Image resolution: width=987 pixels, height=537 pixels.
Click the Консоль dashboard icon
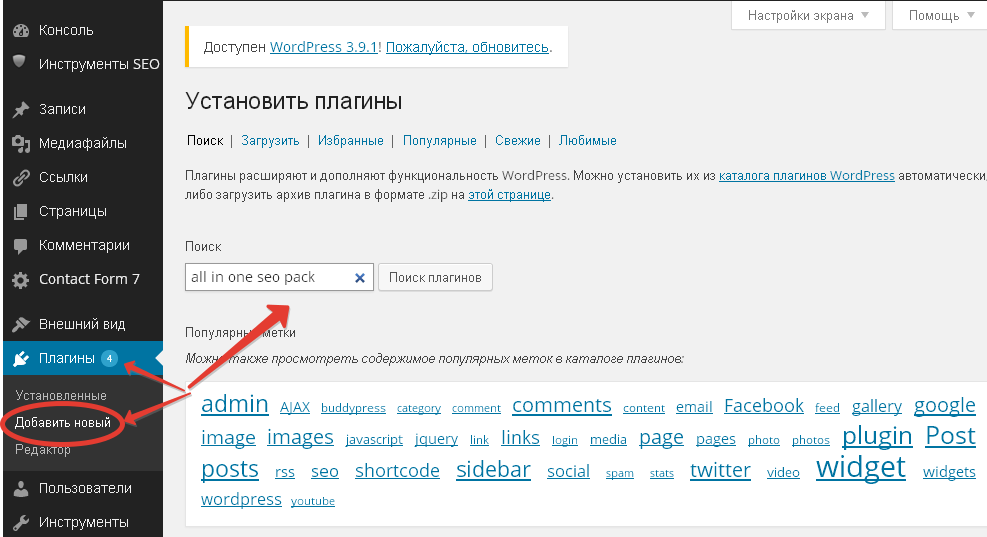point(21,30)
